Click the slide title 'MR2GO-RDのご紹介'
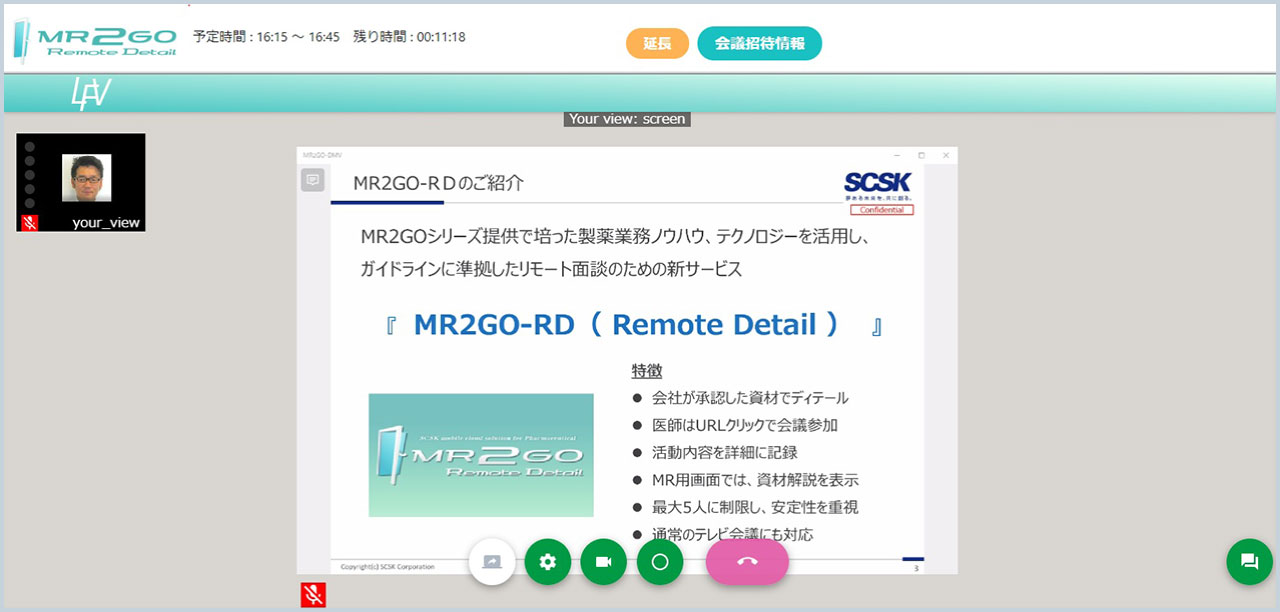The height and width of the screenshot is (612, 1280). pyautogui.click(x=438, y=183)
